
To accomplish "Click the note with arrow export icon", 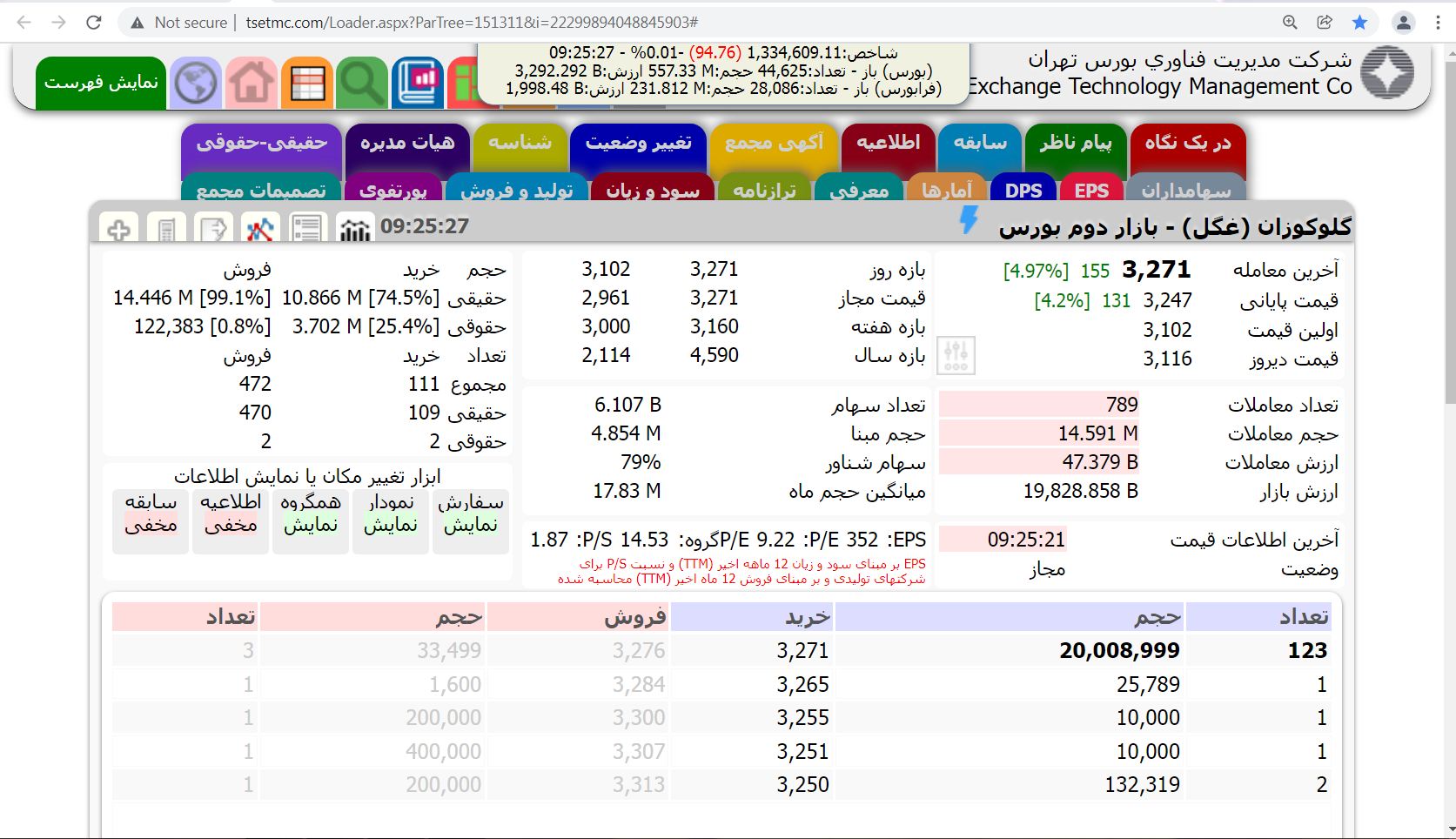I will point(213,229).
